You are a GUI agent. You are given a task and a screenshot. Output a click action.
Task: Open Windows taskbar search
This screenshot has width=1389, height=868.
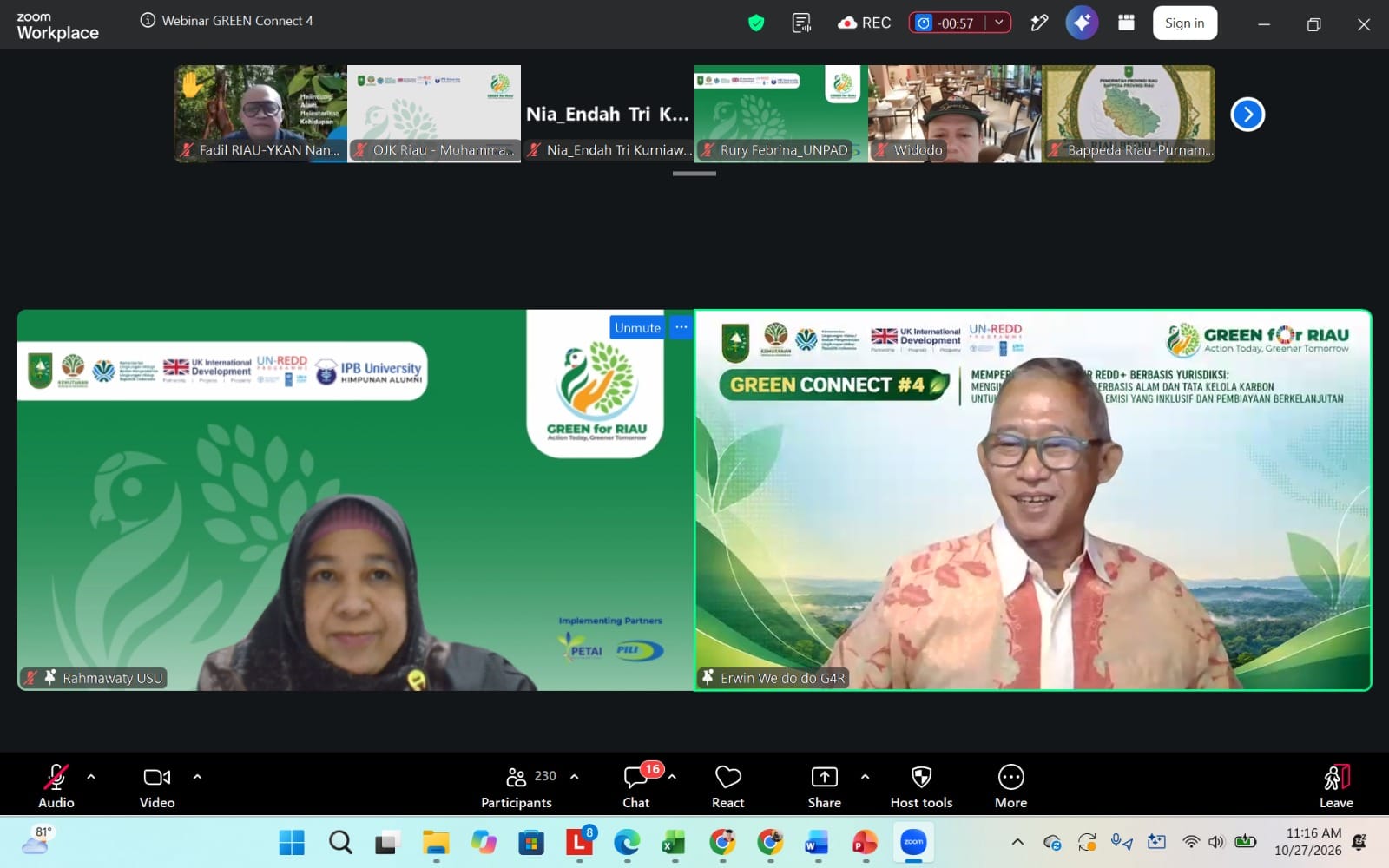[340, 842]
